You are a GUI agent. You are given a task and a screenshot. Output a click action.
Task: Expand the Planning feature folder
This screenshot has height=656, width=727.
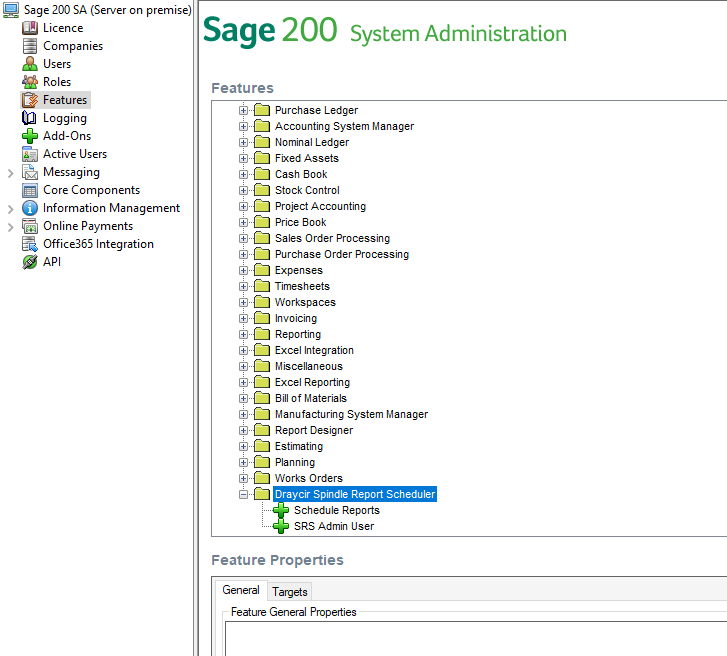click(x=243, y=462)
